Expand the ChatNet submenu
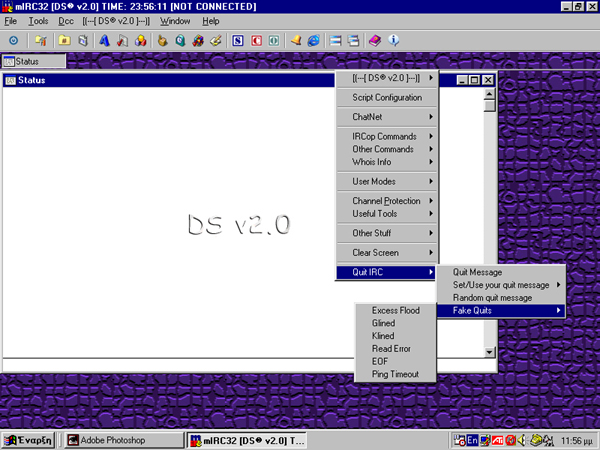 click(x=387, y=117)
